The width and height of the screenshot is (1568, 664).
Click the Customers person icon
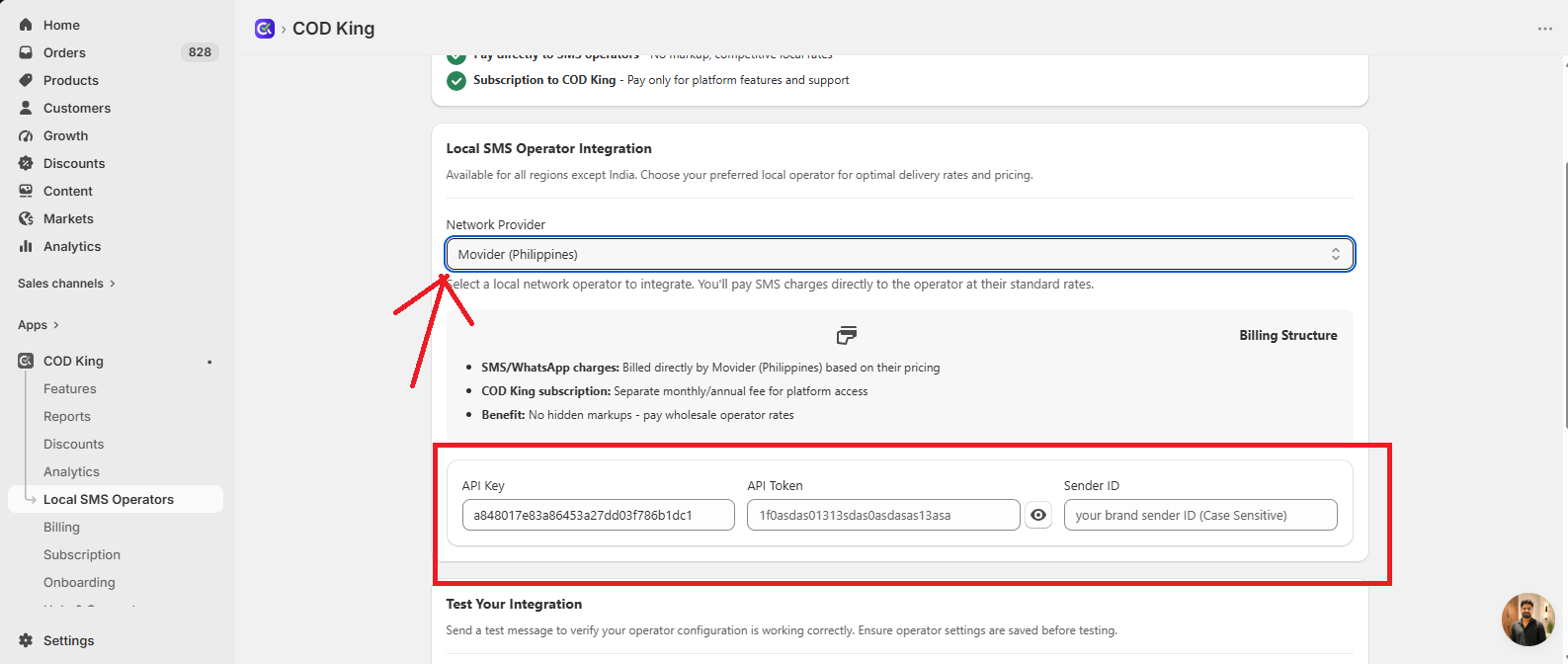tap(26, 108)
